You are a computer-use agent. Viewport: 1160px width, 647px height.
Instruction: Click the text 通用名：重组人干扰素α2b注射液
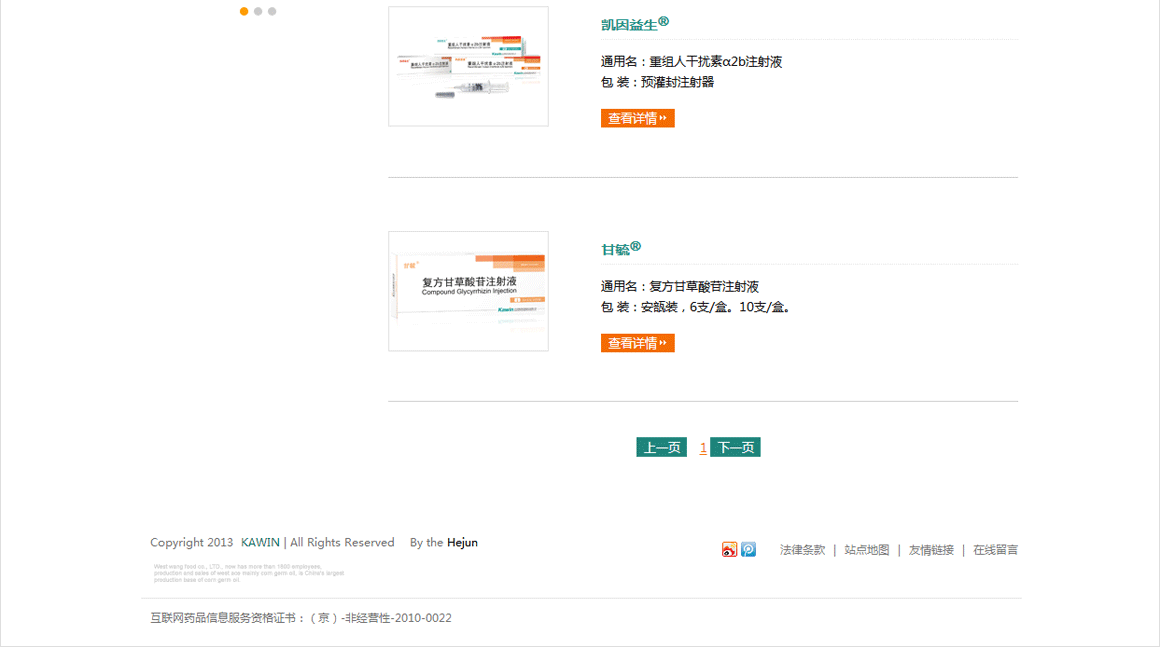click(x=692, y=61)
